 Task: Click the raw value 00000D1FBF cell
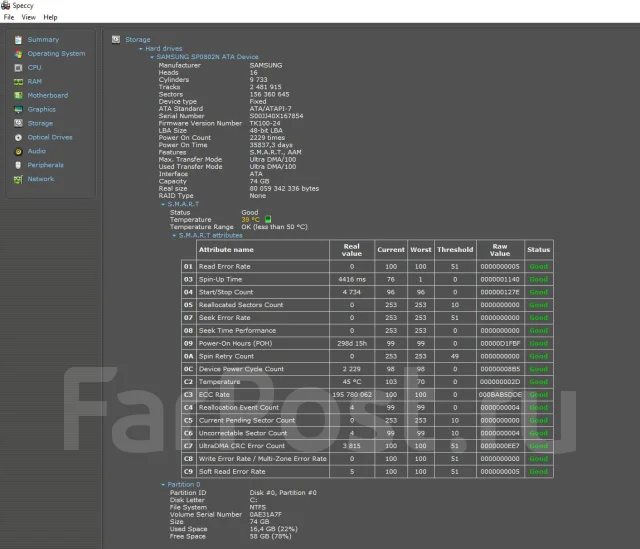(x=500, y=343)
